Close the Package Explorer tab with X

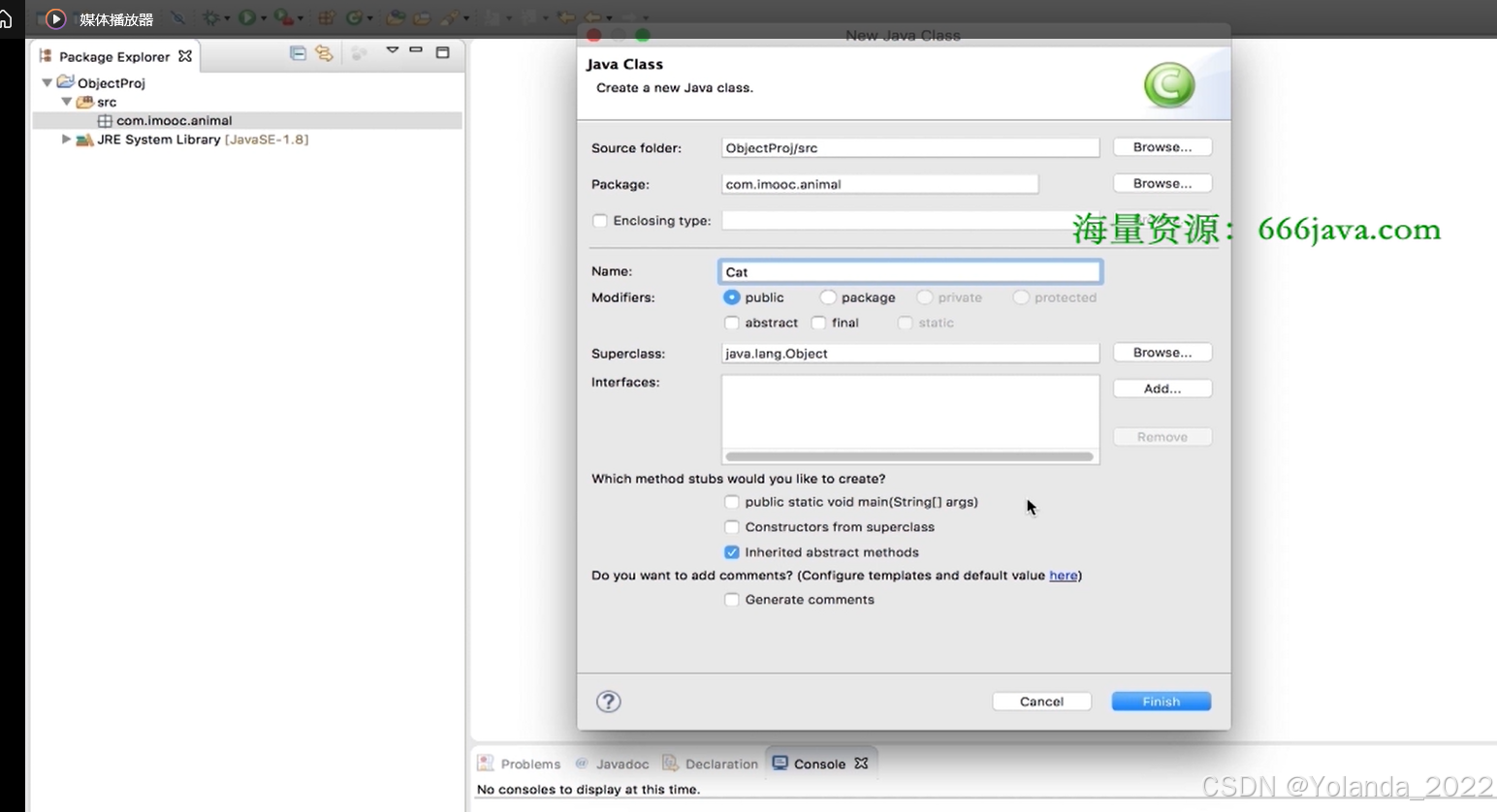[x=185, y=56]
